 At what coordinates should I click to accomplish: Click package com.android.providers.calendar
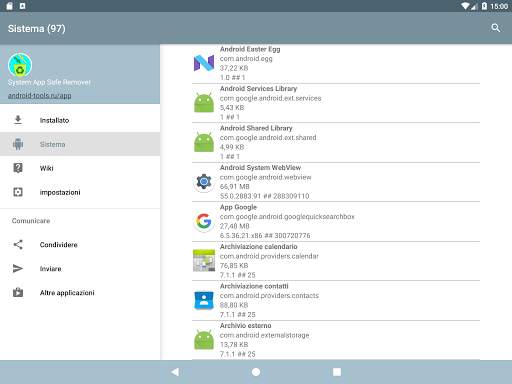(269, 256)
